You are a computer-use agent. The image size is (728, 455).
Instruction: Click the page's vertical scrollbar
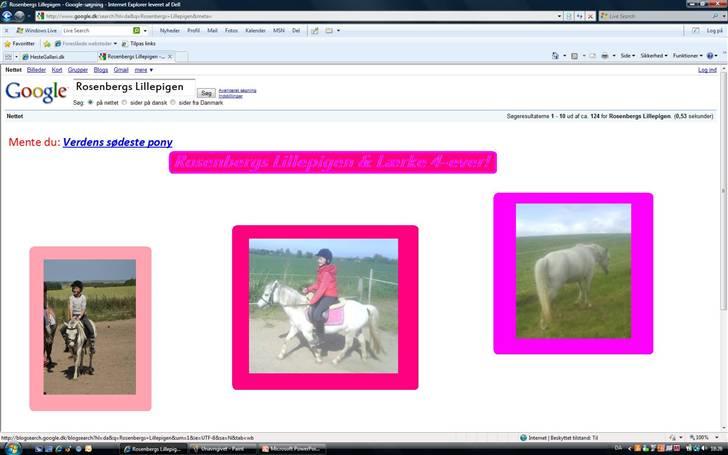coord(724,248)
